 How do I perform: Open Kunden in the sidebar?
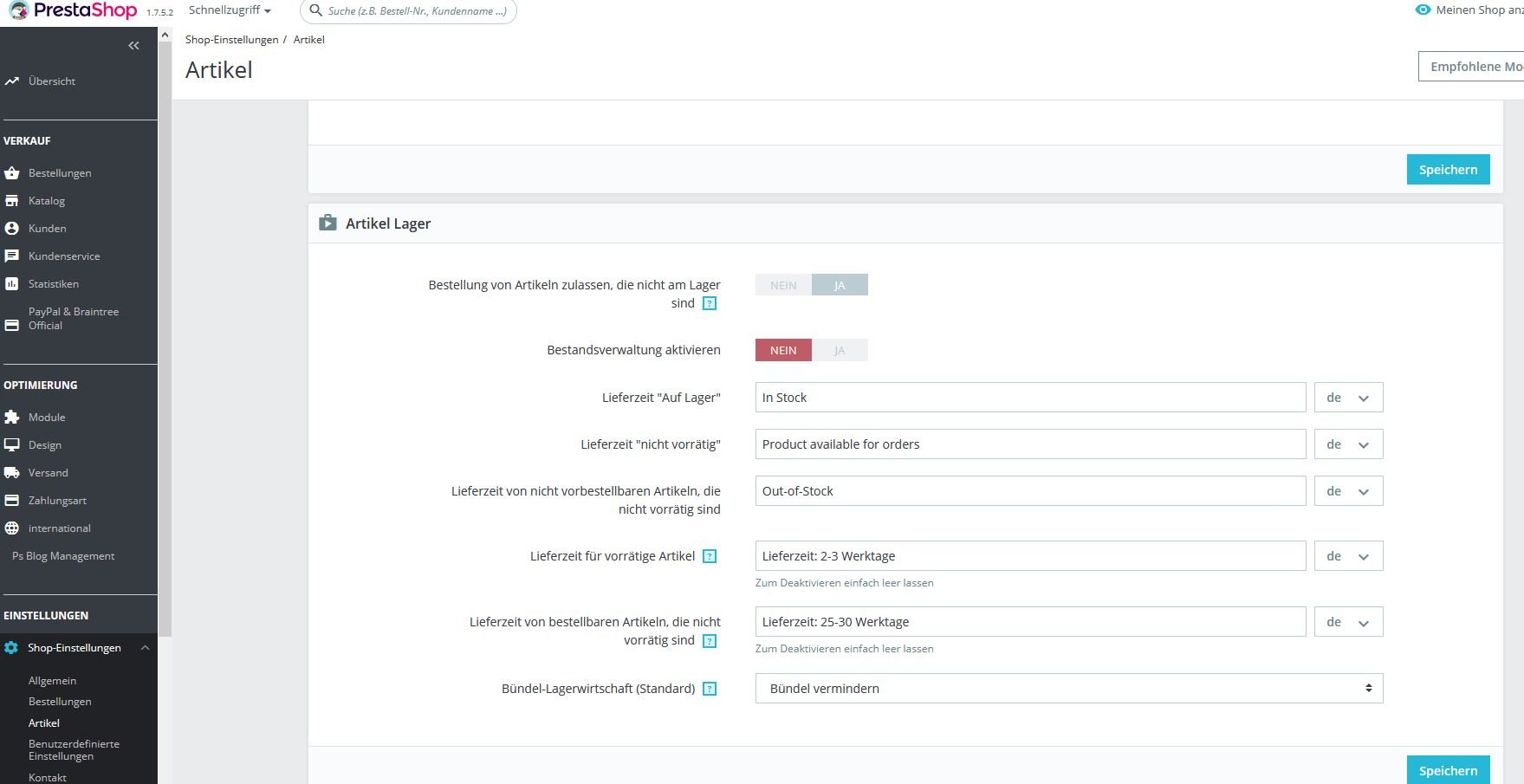coord(48,229)
